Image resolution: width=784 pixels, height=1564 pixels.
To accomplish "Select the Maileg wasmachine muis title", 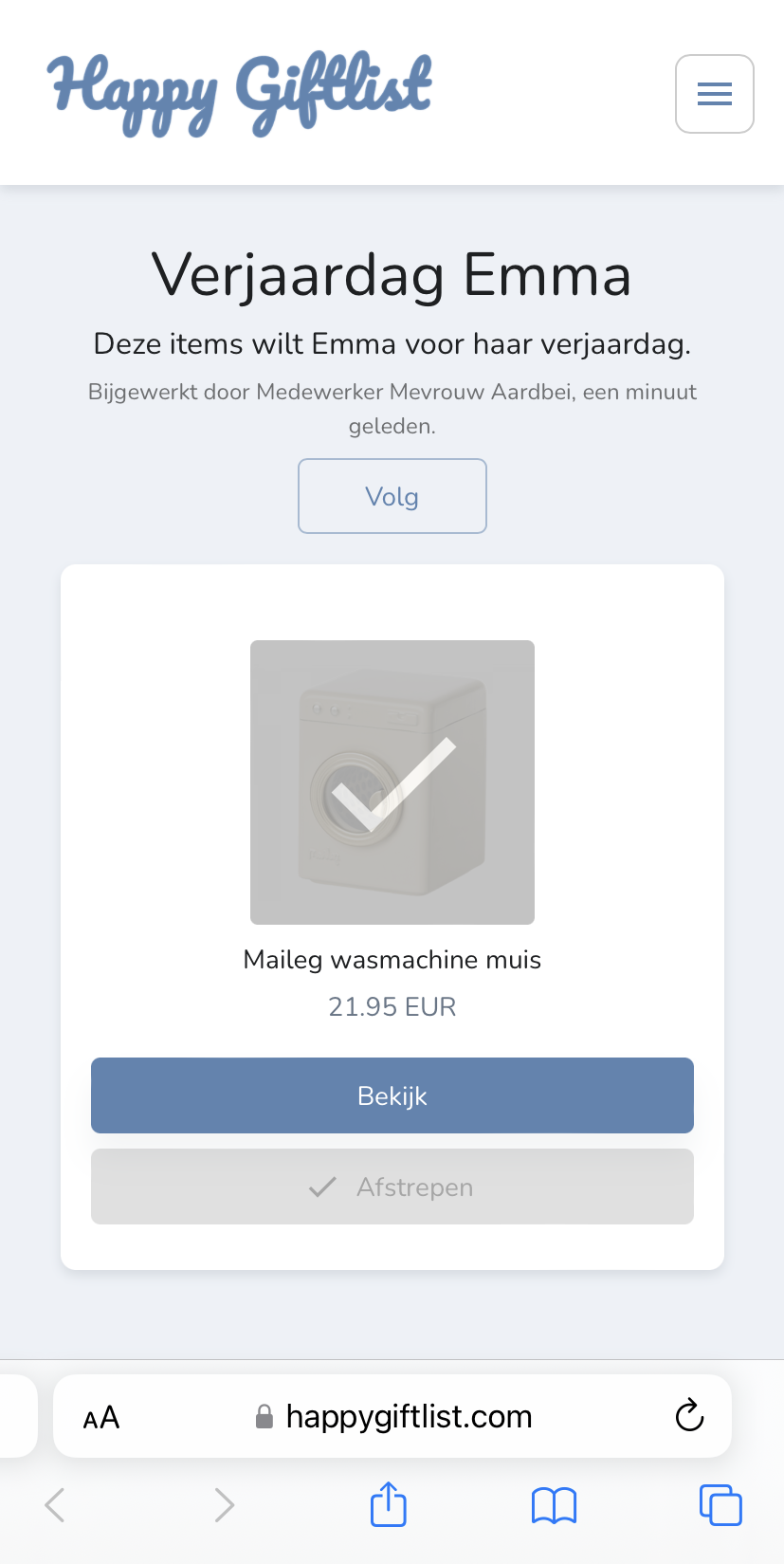I will pyautogui.click(x=392, y=960).
